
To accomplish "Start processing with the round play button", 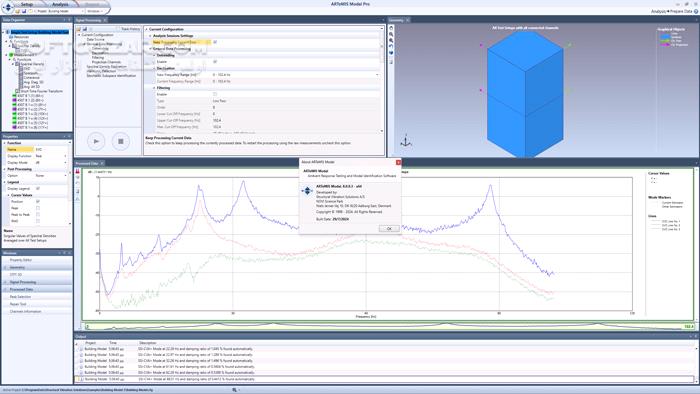I will [x=96, y=141].
